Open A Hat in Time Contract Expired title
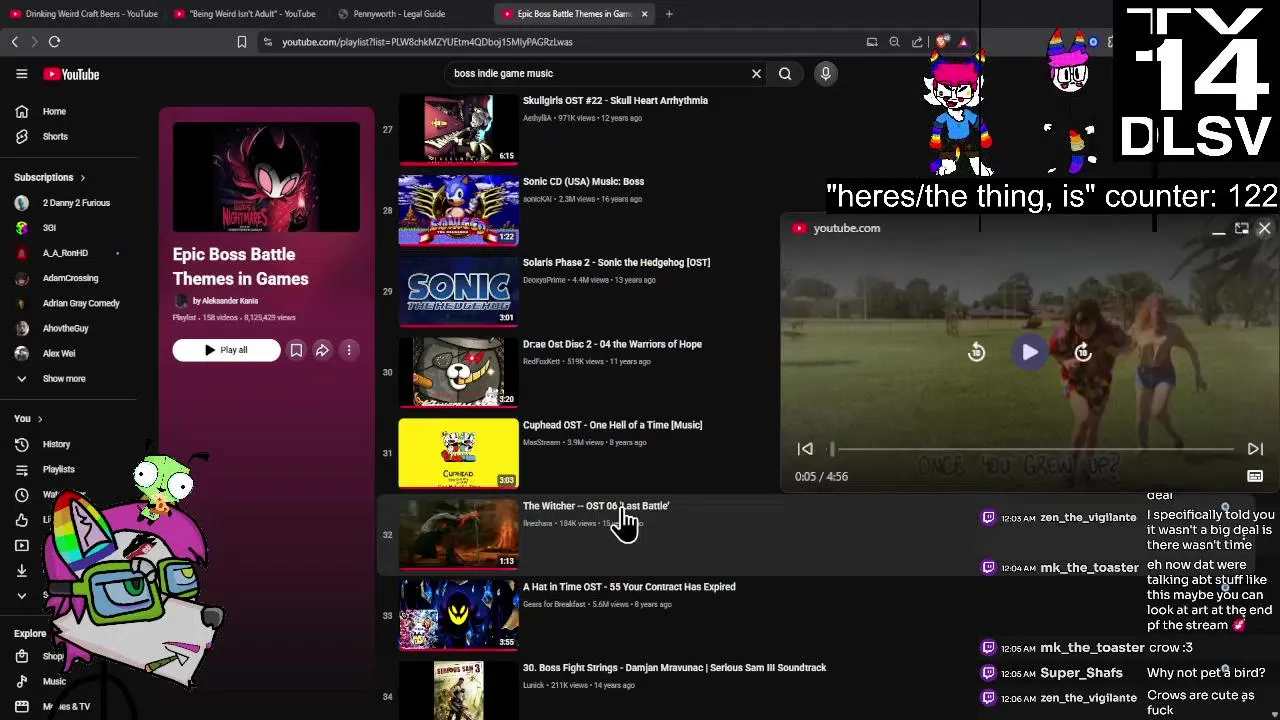Image resolution: width=1280 pixels, height=720 pixels. (x=629, y=587)
